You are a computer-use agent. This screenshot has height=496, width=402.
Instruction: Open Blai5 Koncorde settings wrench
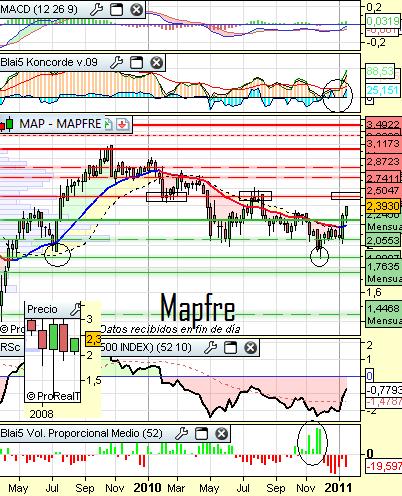pyautogui.click(x=117, y=62)
